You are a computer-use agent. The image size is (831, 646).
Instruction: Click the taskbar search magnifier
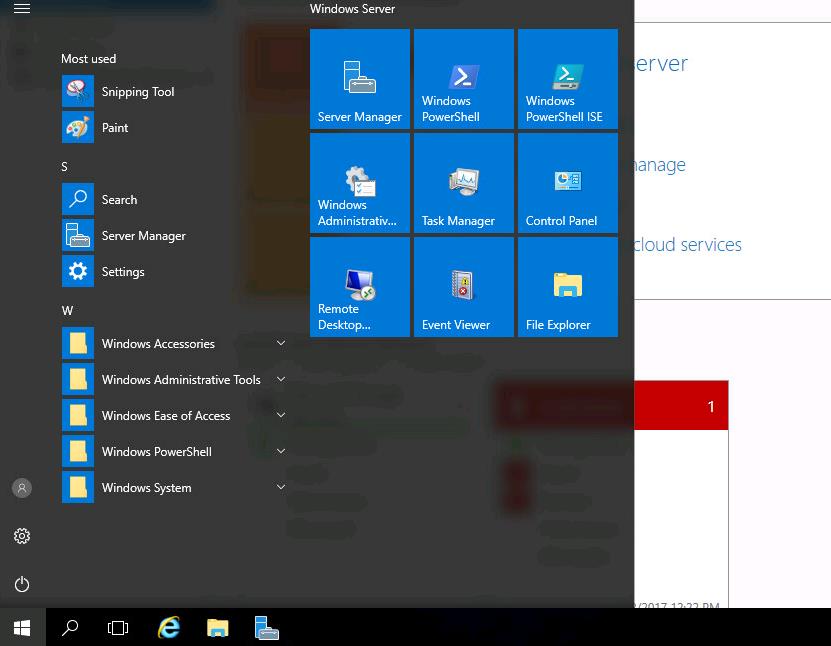(x=69, y=627)
